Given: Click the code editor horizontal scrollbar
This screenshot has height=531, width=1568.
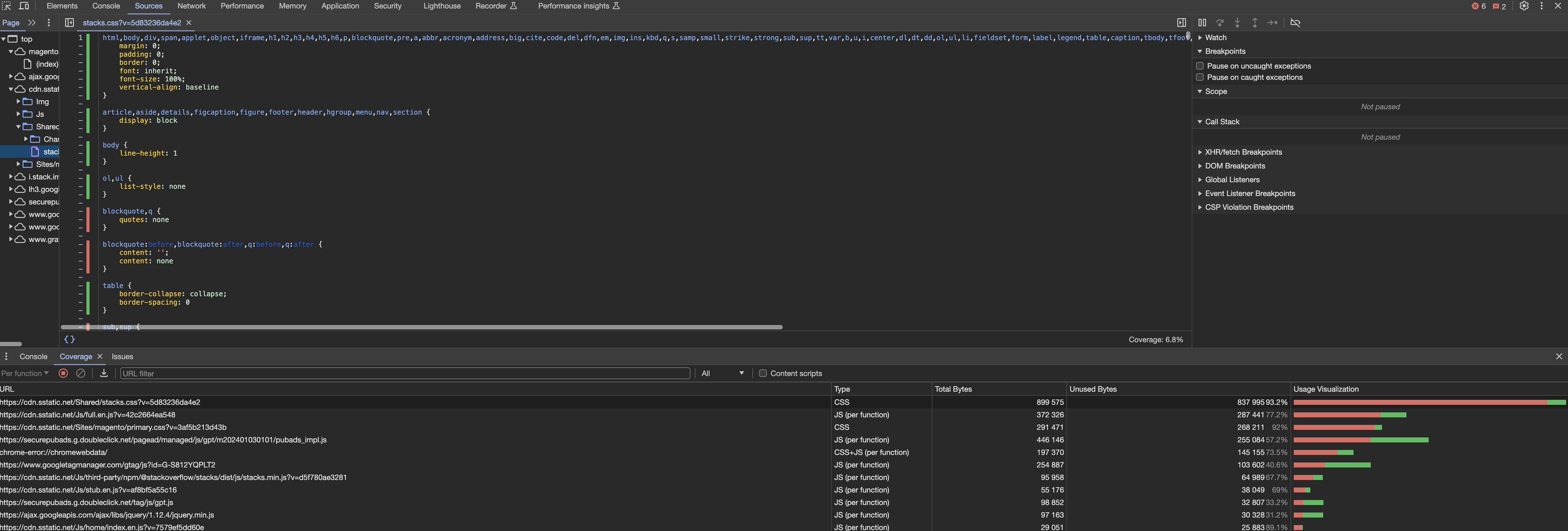Looking at the screenshot, I should pyautogui.click(x=421, y=327).
